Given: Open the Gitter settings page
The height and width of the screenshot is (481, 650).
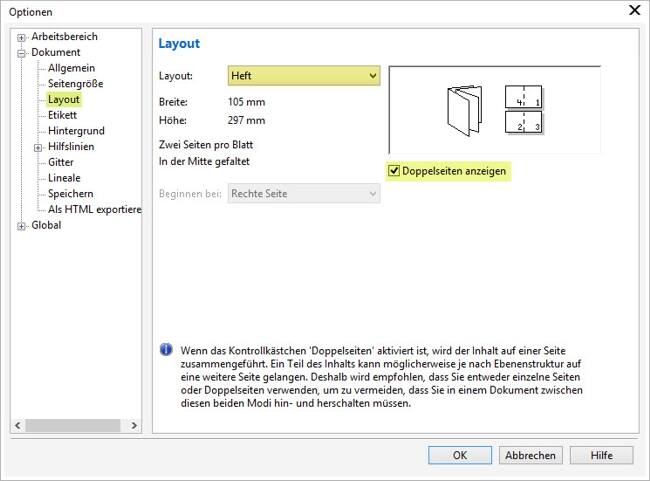Looking at the screenshot, I should click(x=61, y=163).
